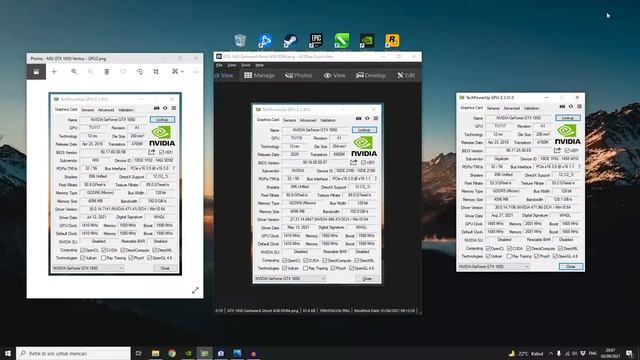Click the Windows Start button
The height and width of the screenshot is (360, 640).
(8, 353)
